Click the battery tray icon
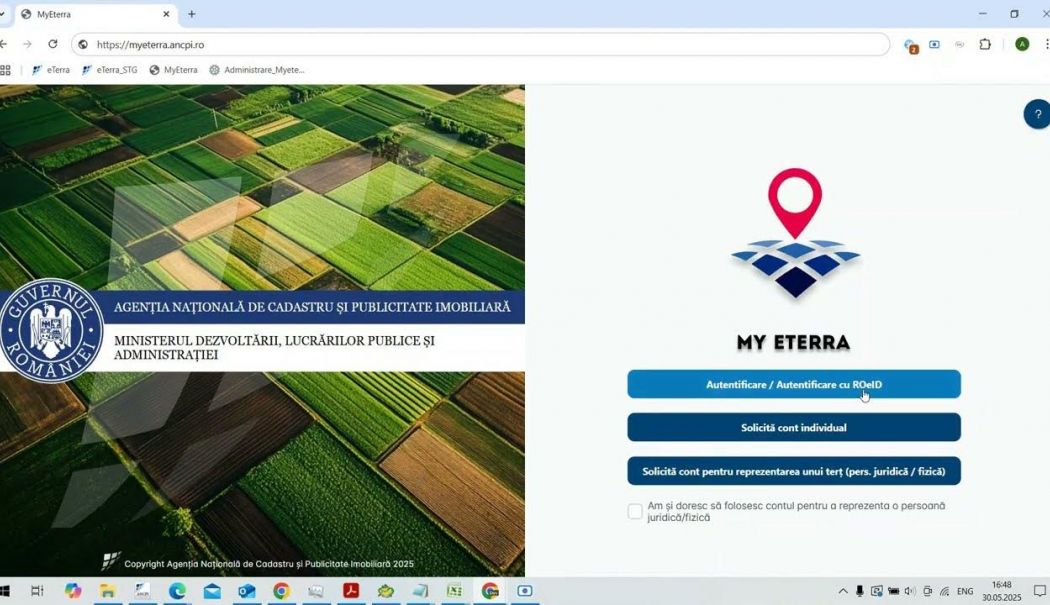Image resolution: width=1050 pixels, height=605 pixels. click(893, 591)
